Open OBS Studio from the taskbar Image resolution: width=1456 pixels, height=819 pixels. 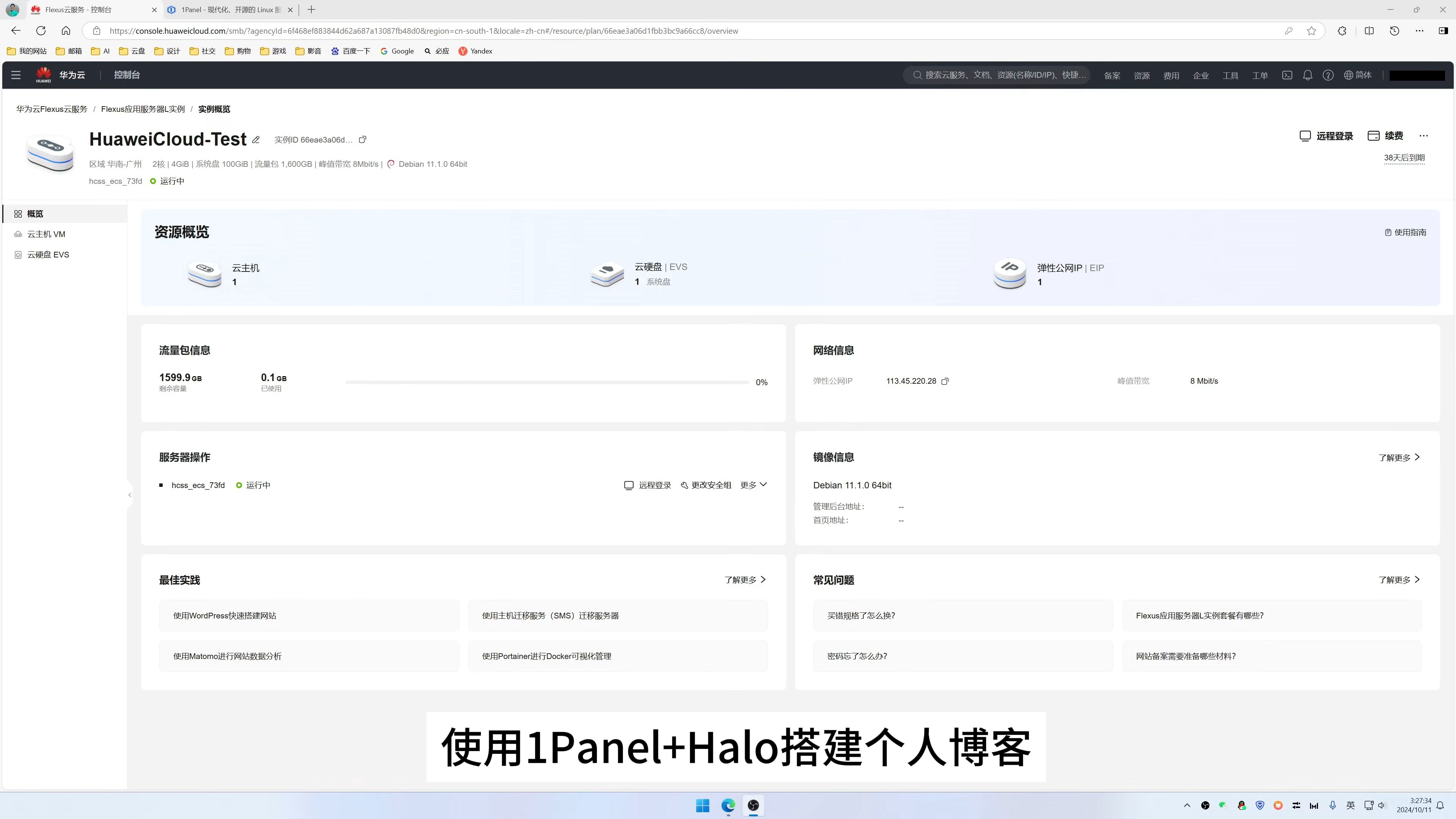click(753, 805)
